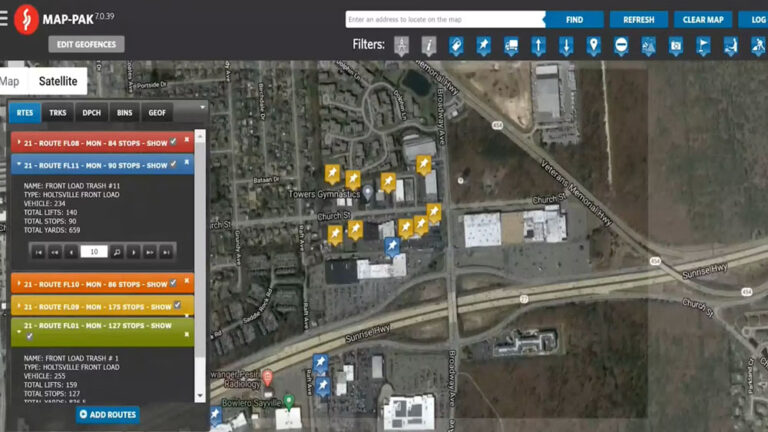Image resolution: width=768 pixels, height=432 pixels.
Task: Select the RTES tab
Action: [25, 113]
